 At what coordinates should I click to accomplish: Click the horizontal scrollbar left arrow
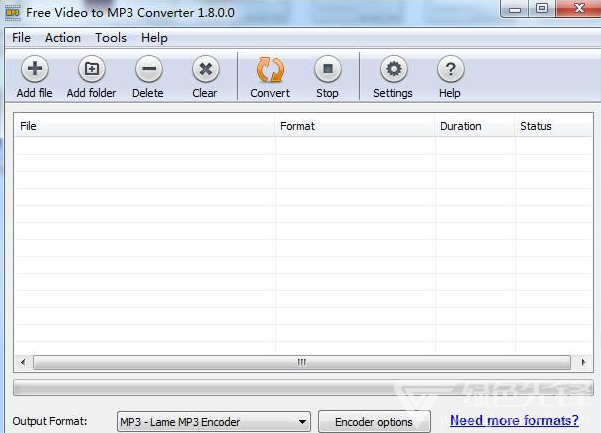[x=23, y=362]
